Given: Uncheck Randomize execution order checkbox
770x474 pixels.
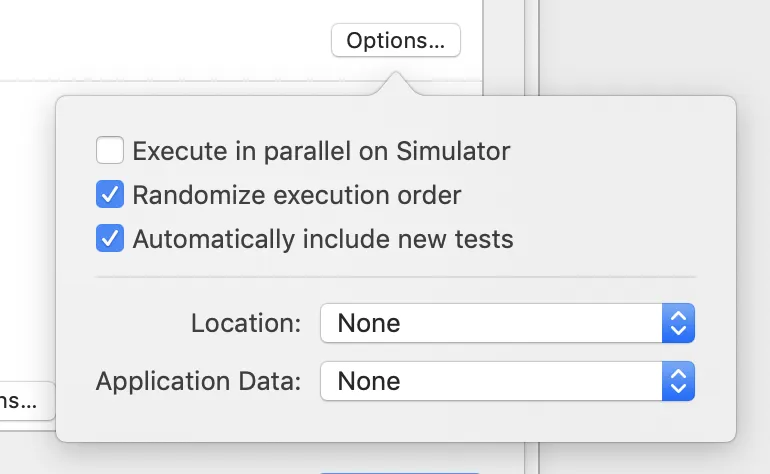Looking at the screenshot, I should (109, 194).
